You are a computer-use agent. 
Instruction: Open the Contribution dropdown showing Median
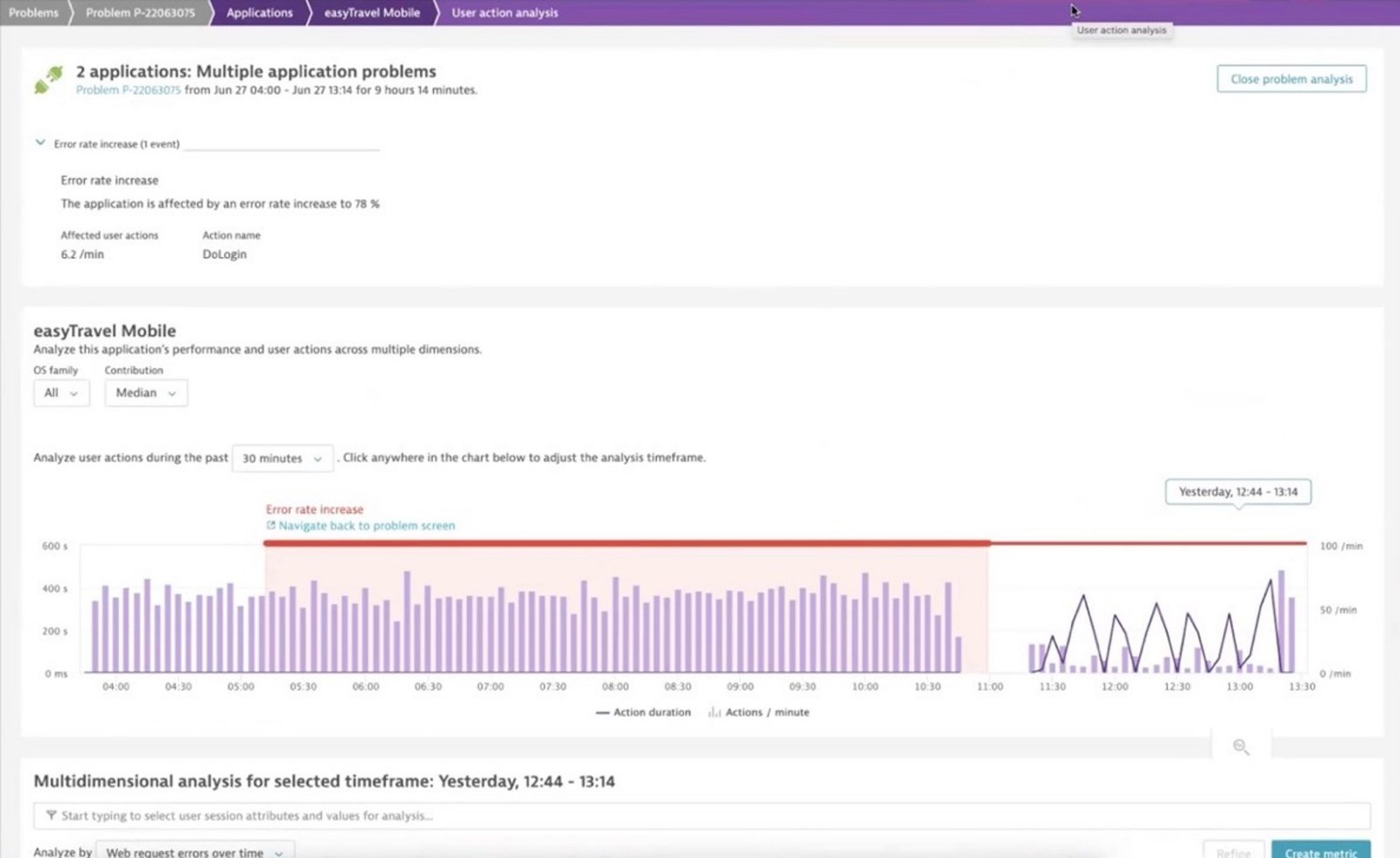[145, 392]
